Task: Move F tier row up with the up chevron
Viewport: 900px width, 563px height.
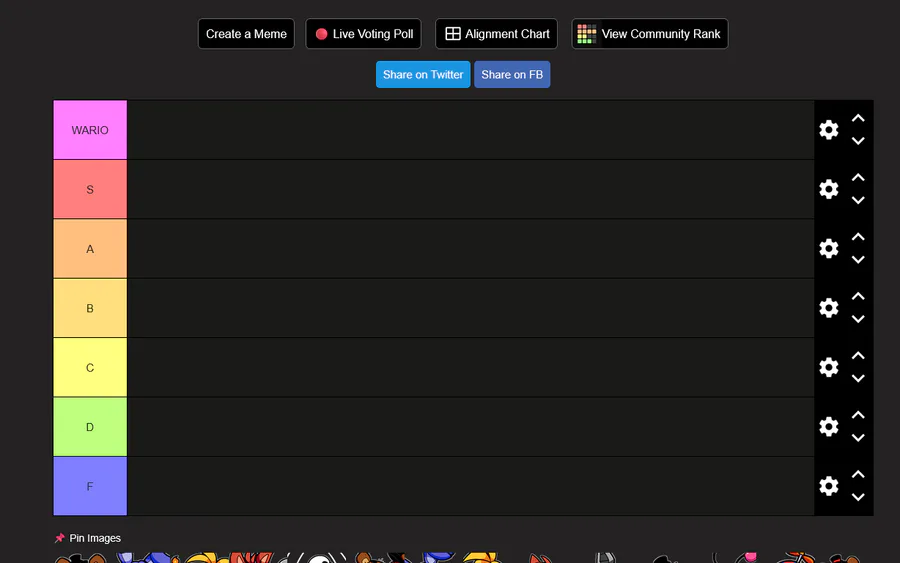Action: pyautogui.click(x=858, y=475)
